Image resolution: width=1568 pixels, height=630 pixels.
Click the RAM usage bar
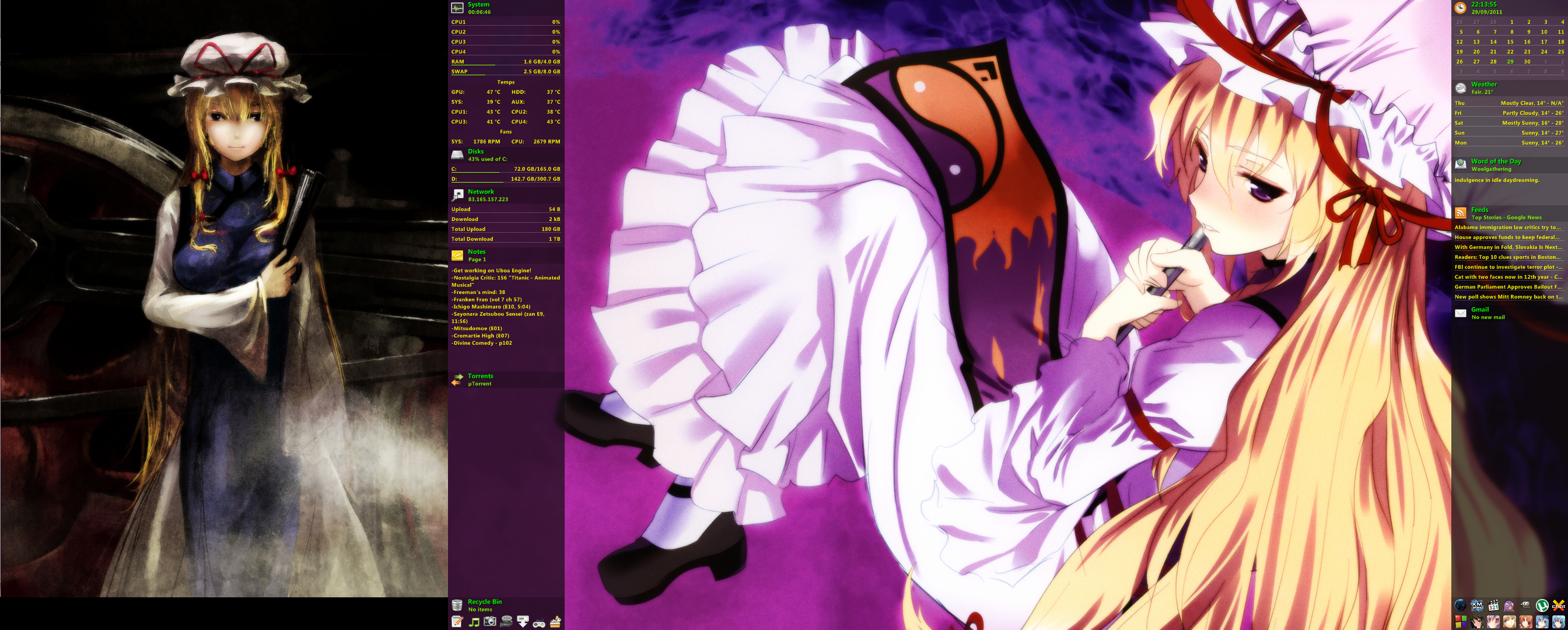pos(506,61)
